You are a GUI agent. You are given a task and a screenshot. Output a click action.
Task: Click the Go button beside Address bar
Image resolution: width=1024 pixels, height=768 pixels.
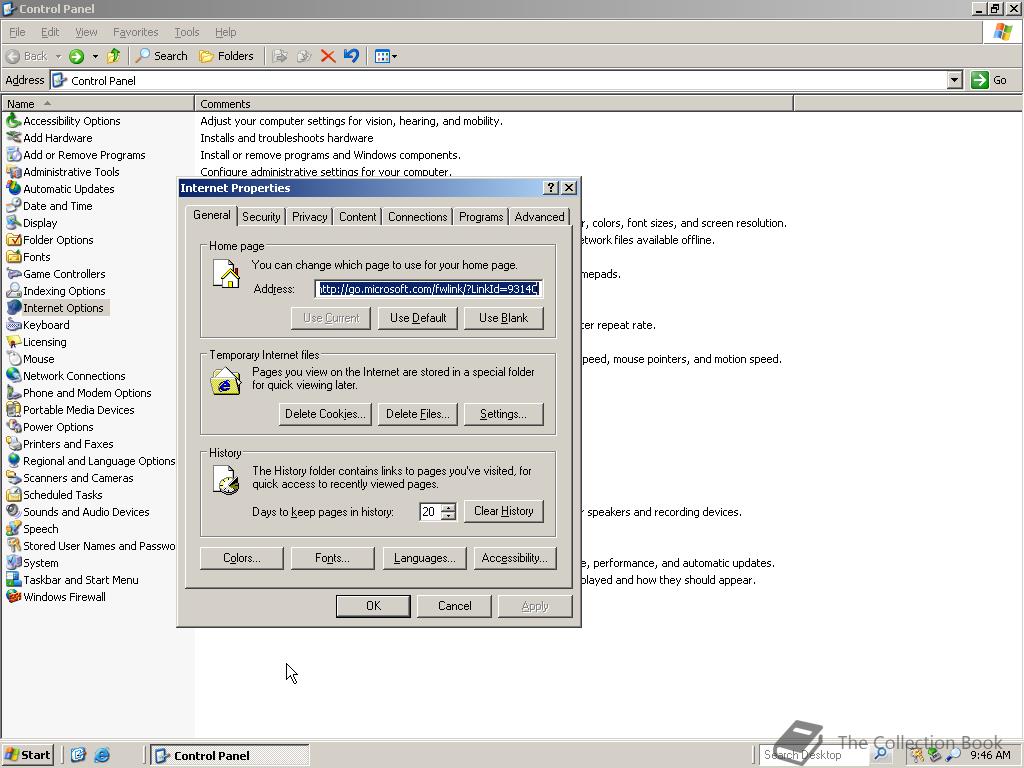click(x=989, y=80)
